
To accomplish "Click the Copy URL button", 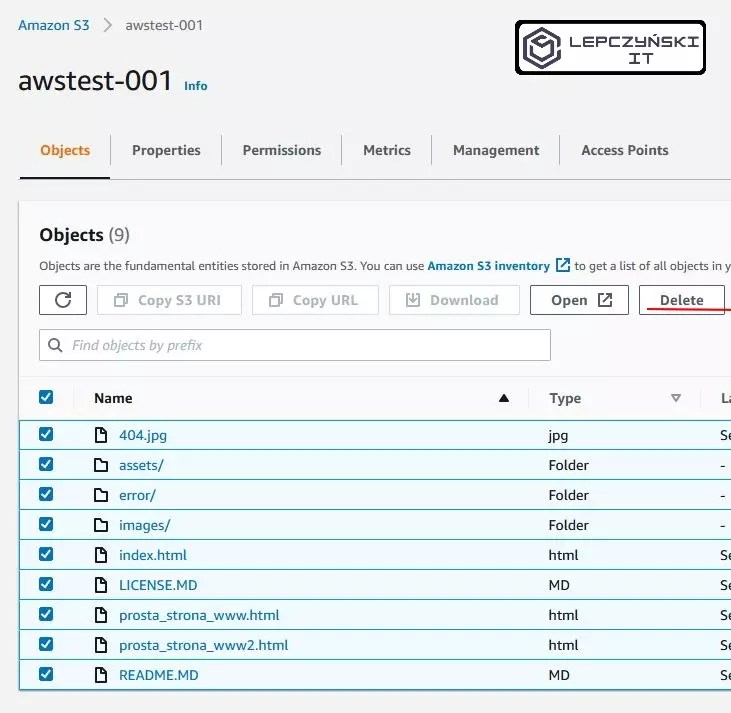I will click(315, 300).
